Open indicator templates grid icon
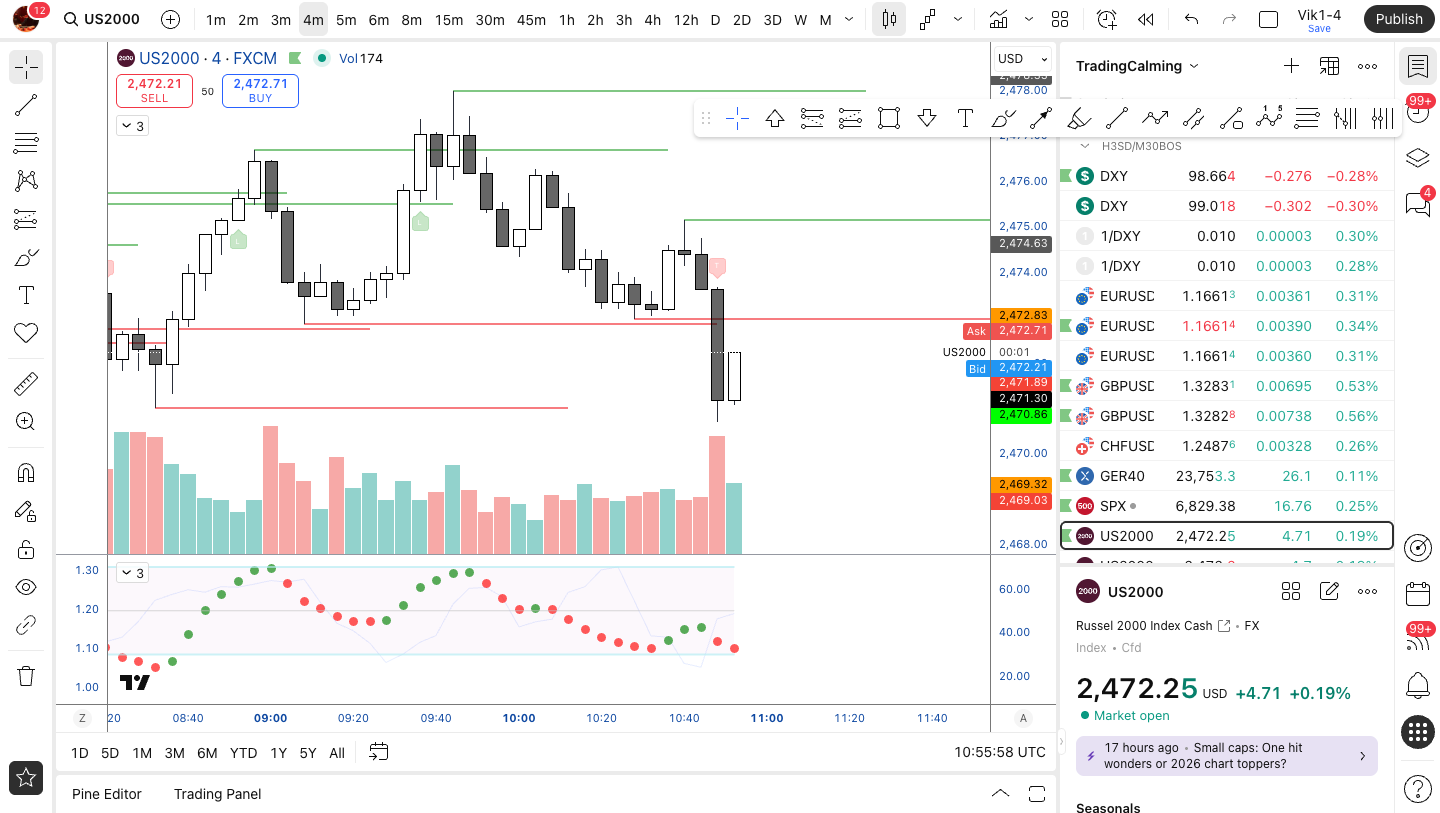The height and width of the screenshot is (813, 1440). click(1060, 19)
